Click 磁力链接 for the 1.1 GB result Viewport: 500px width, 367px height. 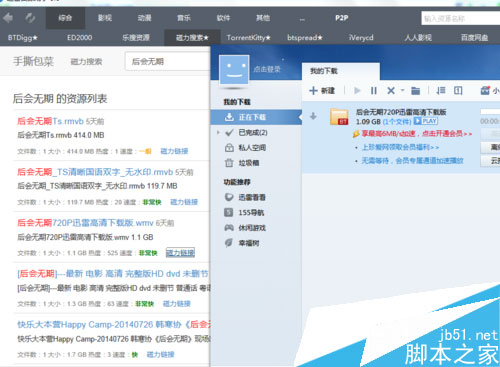[180, 253]
